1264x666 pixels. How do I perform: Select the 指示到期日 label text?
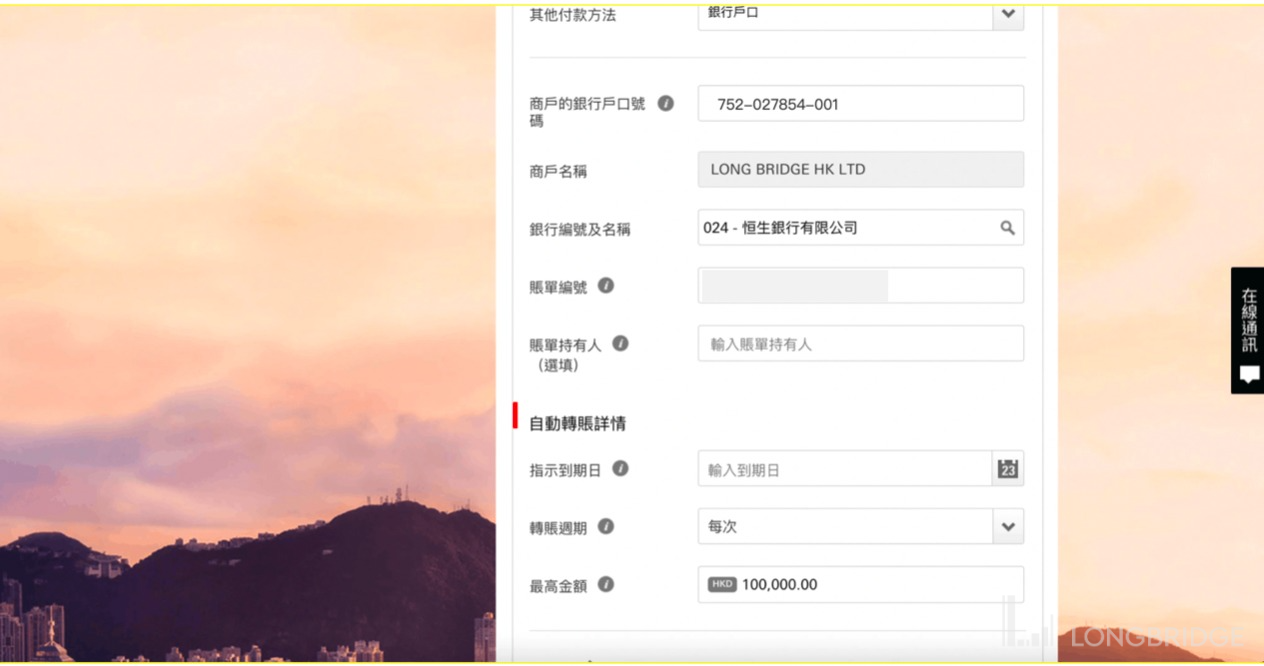click(565, 470)
